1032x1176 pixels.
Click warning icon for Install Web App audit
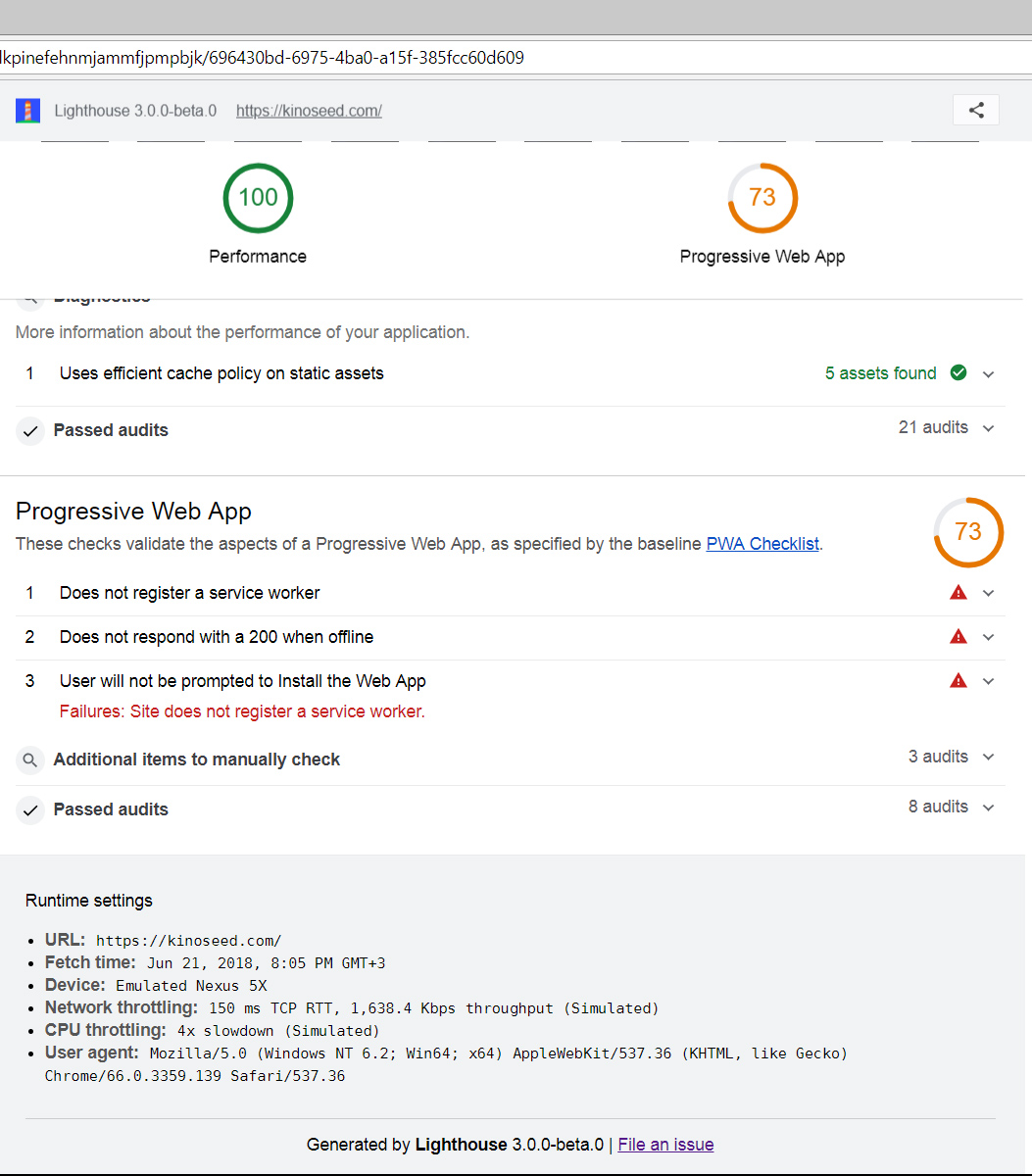click(958, 680)
